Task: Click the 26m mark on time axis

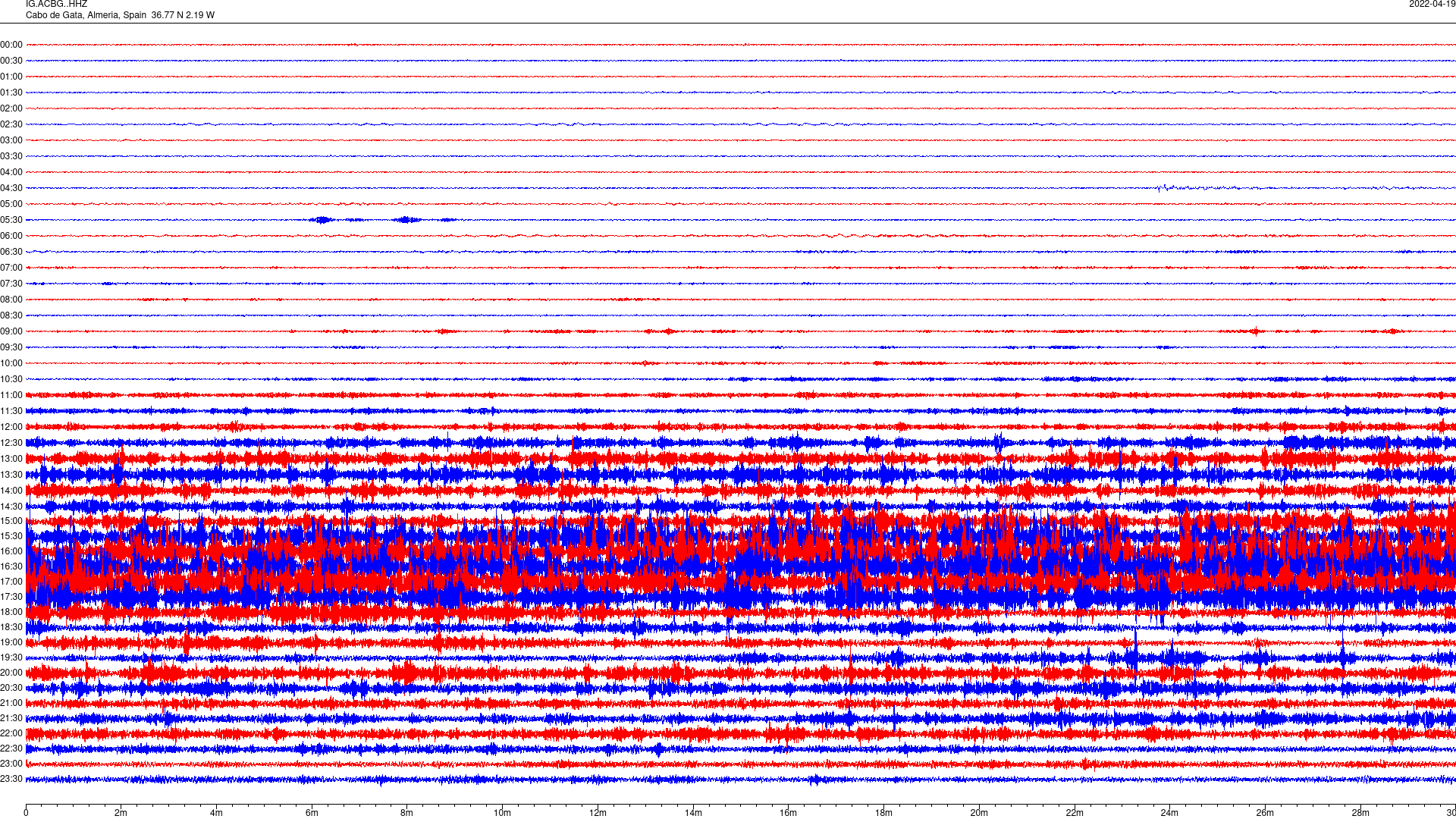Action: 1265,813
